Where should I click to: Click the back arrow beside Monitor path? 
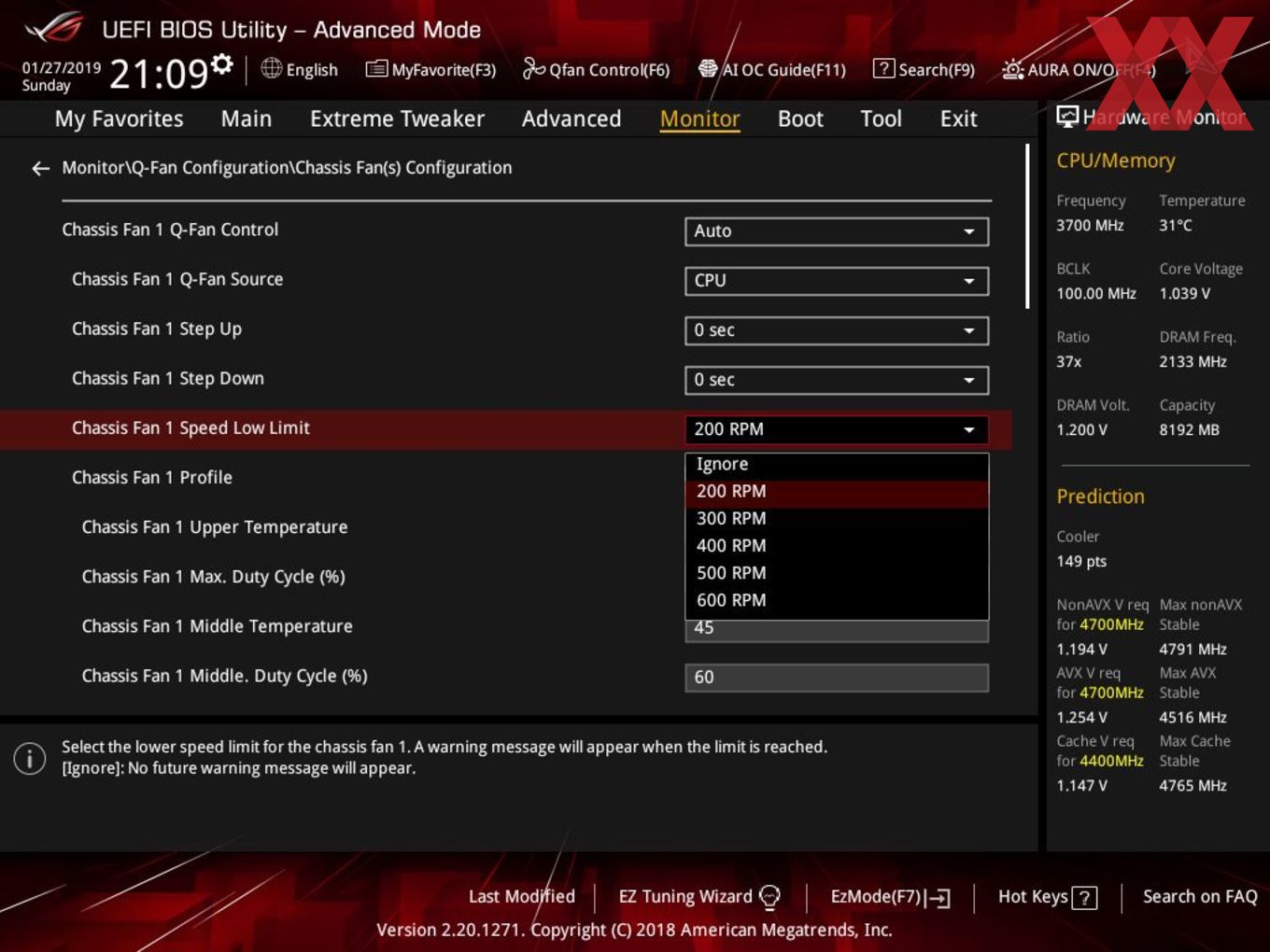pyautogui.click(x=40, y=168)
